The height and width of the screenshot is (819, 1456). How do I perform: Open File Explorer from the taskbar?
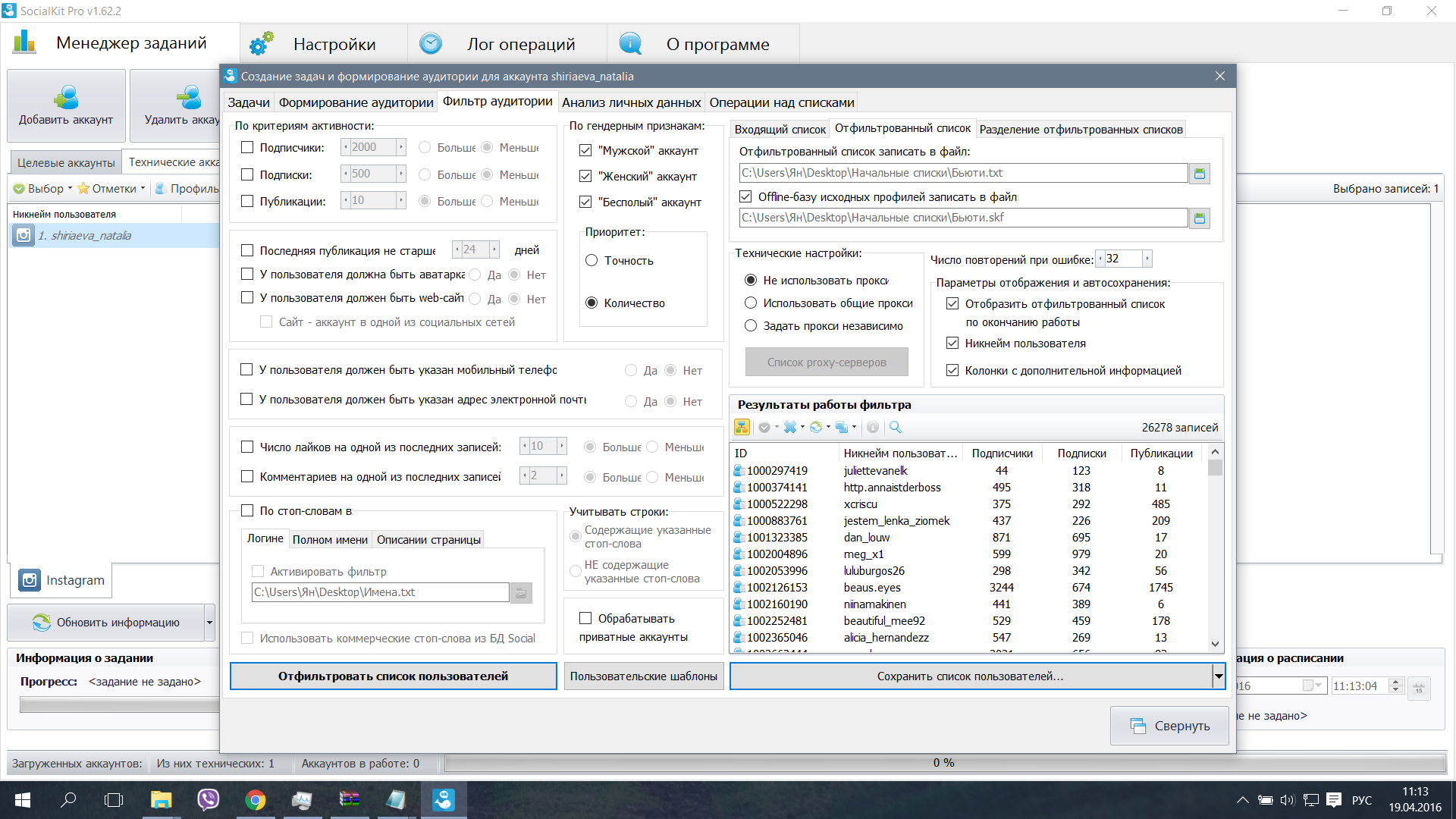point(161,800)
